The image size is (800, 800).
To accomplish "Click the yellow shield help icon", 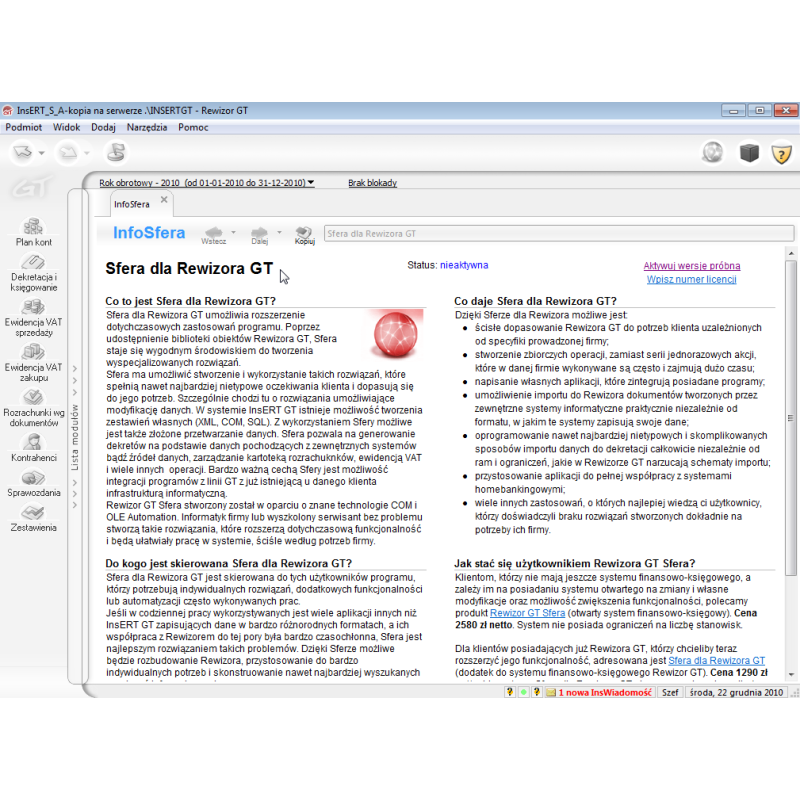I will 781,153.
